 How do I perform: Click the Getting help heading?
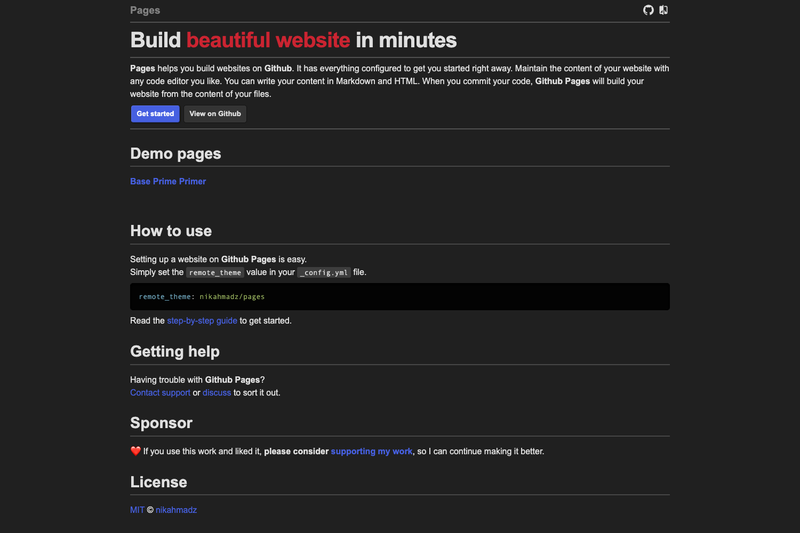coord(175,351)
